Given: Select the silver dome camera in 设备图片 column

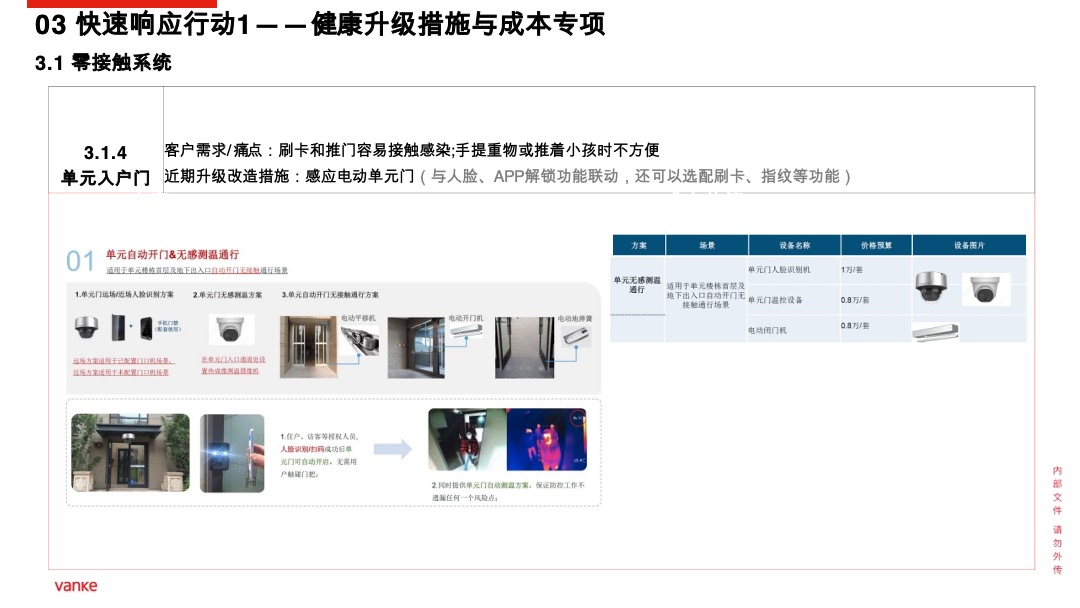Looking at the screenshot, I should 933,288.
